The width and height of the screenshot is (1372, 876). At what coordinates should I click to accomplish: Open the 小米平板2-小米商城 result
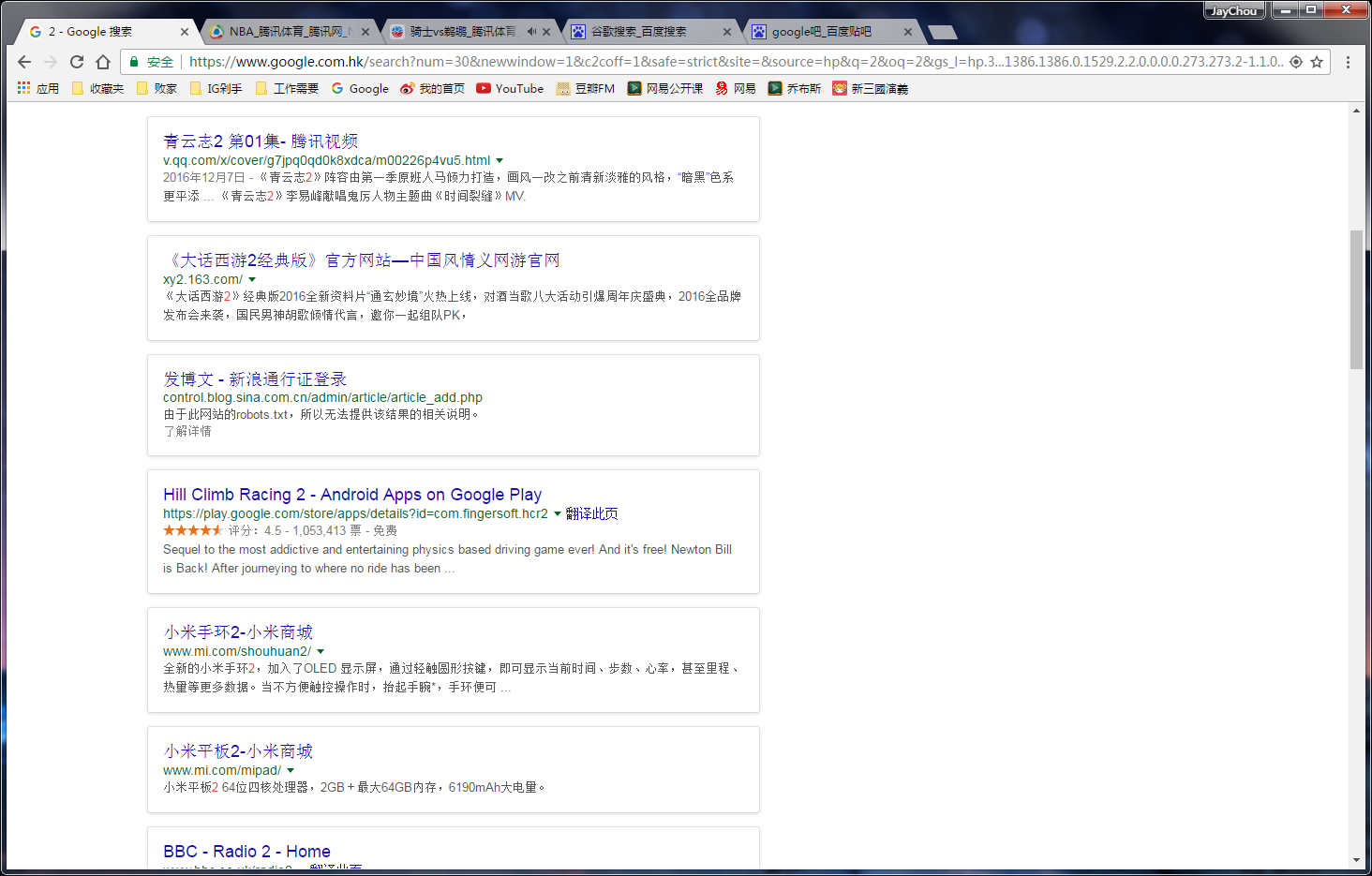pyautogui.click(x=238, y=751)
